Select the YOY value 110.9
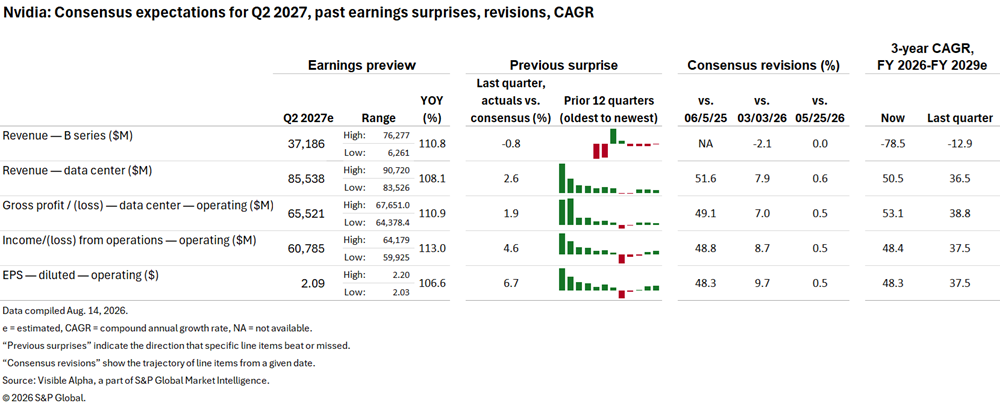Image resolution: width=1000 pixels, height=406 pixels. click(x=433, y=214)
